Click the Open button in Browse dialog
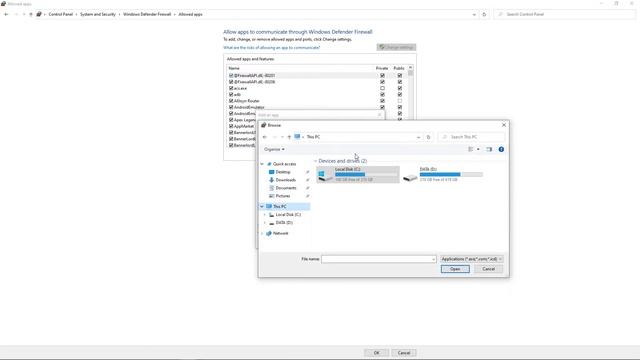Image resolution: width=640 pixels, height=360 pixels. [455, 269]
